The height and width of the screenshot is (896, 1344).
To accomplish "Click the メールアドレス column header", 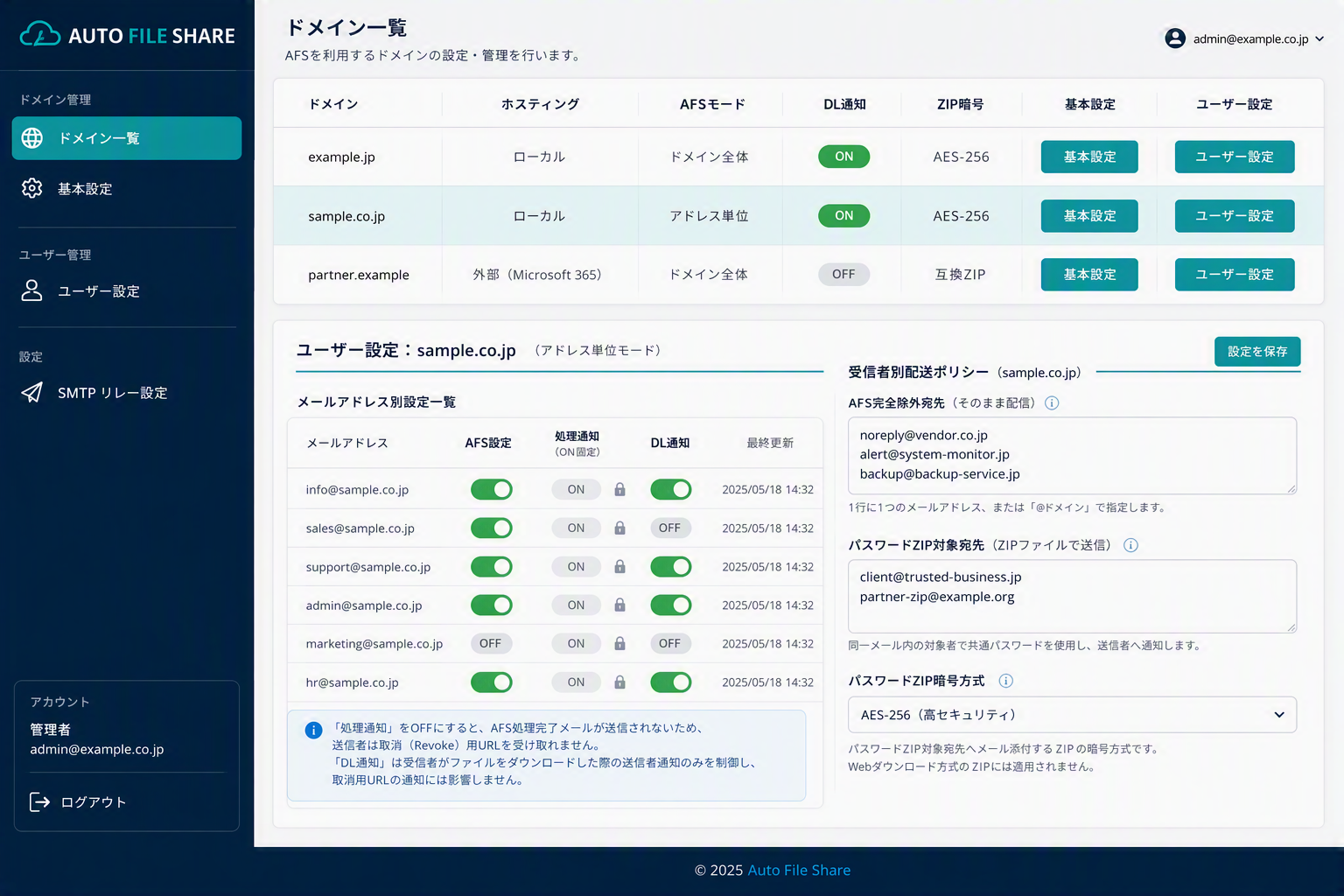I will pos(347,443).
